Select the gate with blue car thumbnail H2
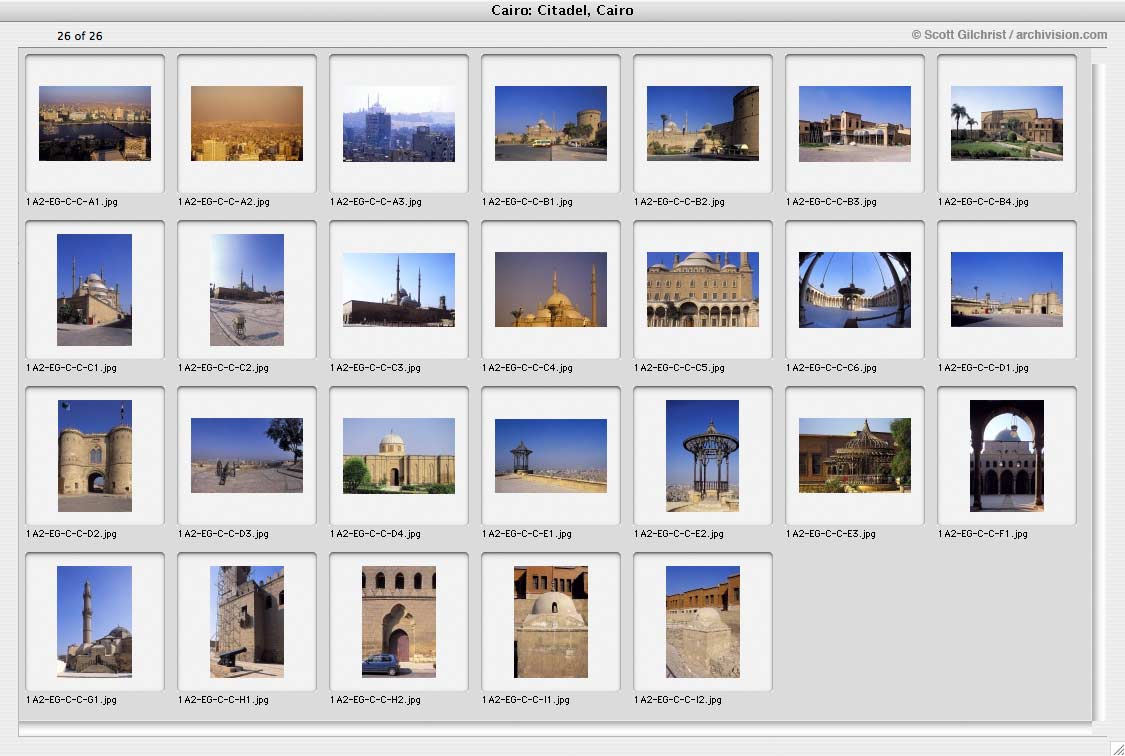The height and width of the screenshot is (756, 1125). coord(399,622)
